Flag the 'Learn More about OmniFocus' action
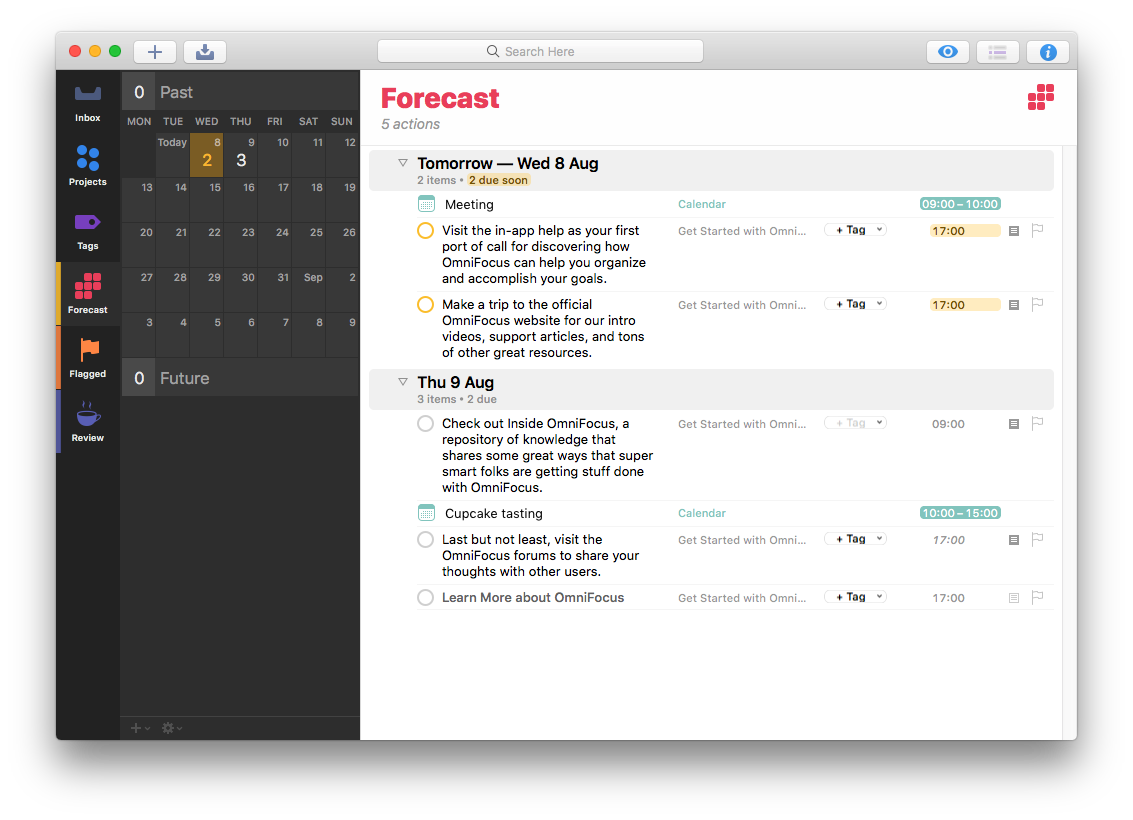Screen dimensions: 1133x820 coord(1037,597)
